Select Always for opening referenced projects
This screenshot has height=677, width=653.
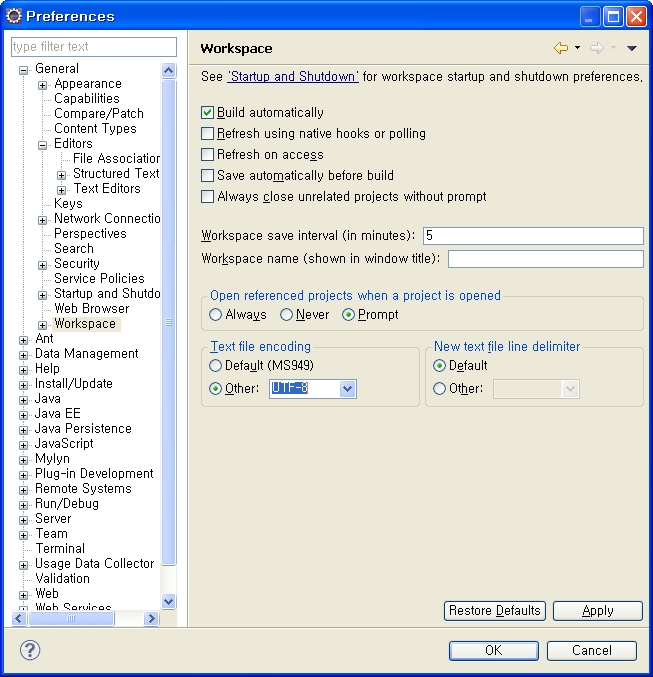coord(216,315)
